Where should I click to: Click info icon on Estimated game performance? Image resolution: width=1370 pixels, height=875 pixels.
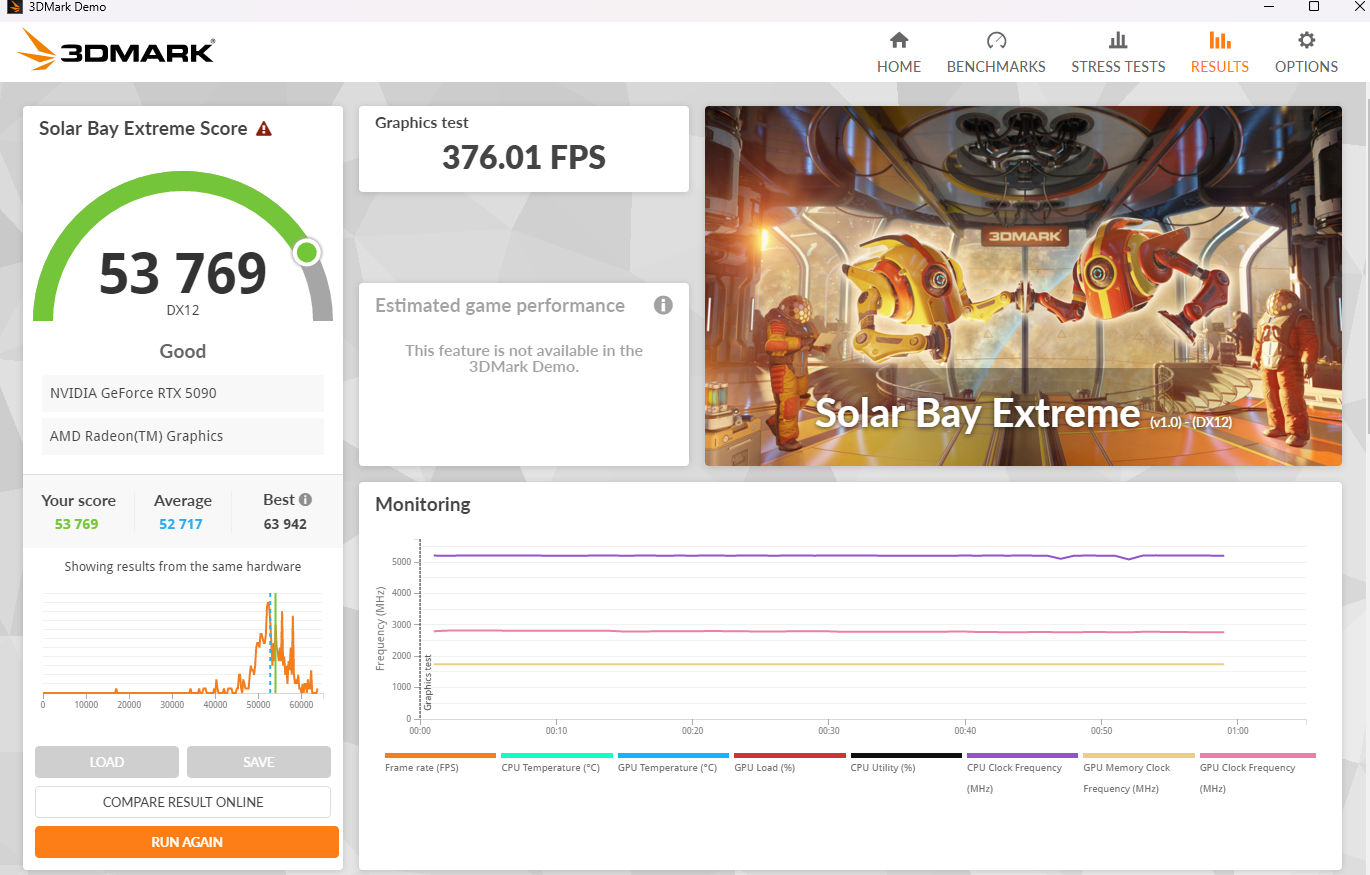point(663,305)
